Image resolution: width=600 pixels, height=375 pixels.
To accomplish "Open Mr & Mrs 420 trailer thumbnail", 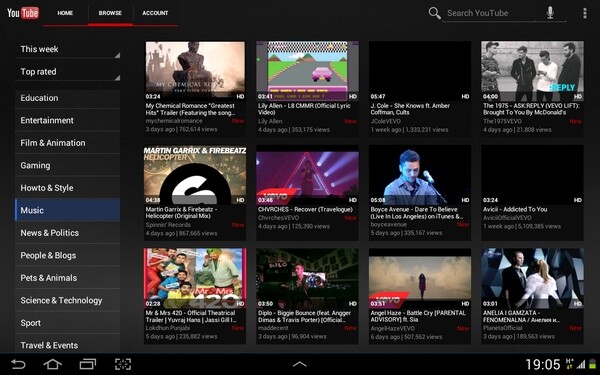I will click(195, 278).
